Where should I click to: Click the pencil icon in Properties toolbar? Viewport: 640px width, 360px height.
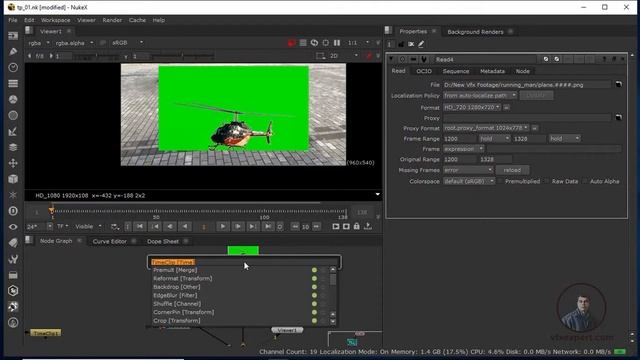(421, 44)
